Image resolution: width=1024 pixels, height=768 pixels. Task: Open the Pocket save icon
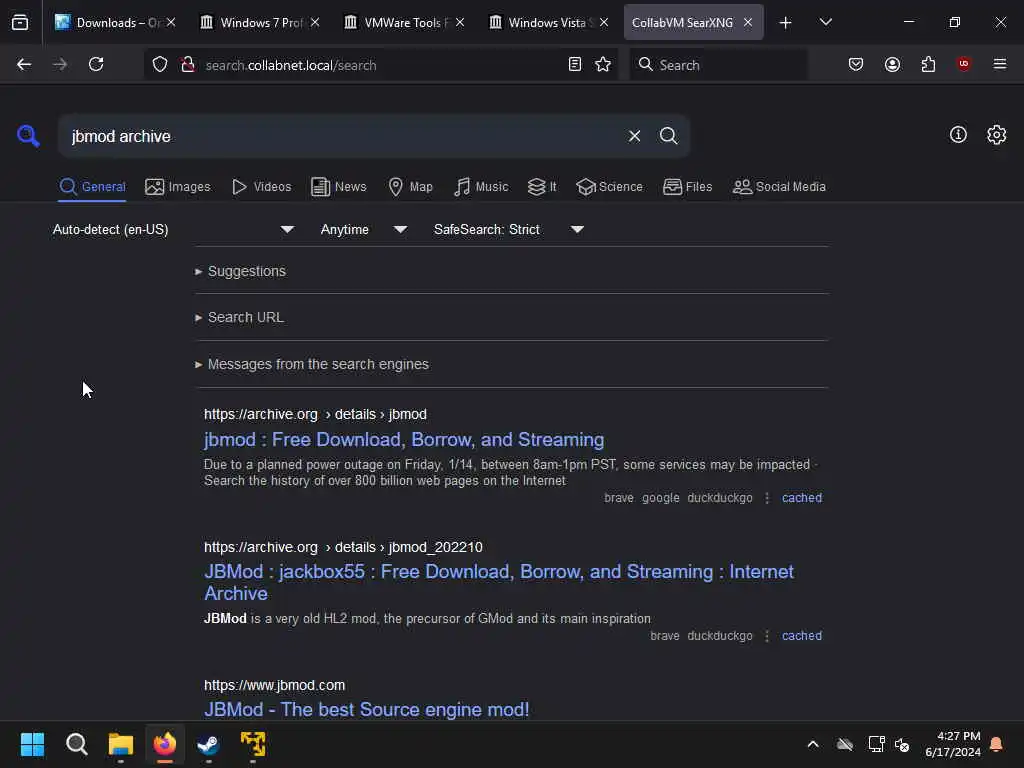[x=856, y=65]
